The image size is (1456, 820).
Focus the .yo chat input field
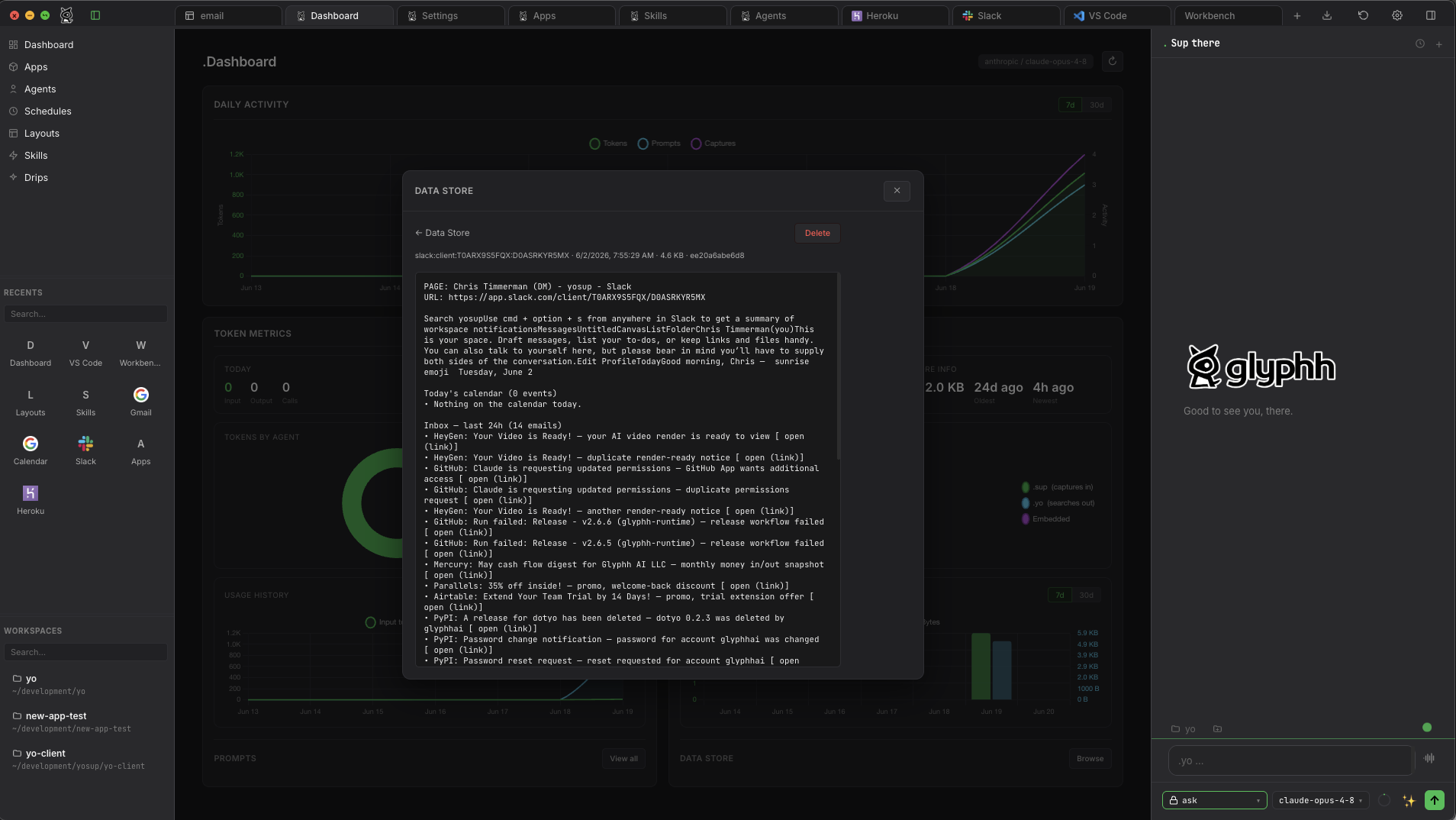[x=1290, y=760]
